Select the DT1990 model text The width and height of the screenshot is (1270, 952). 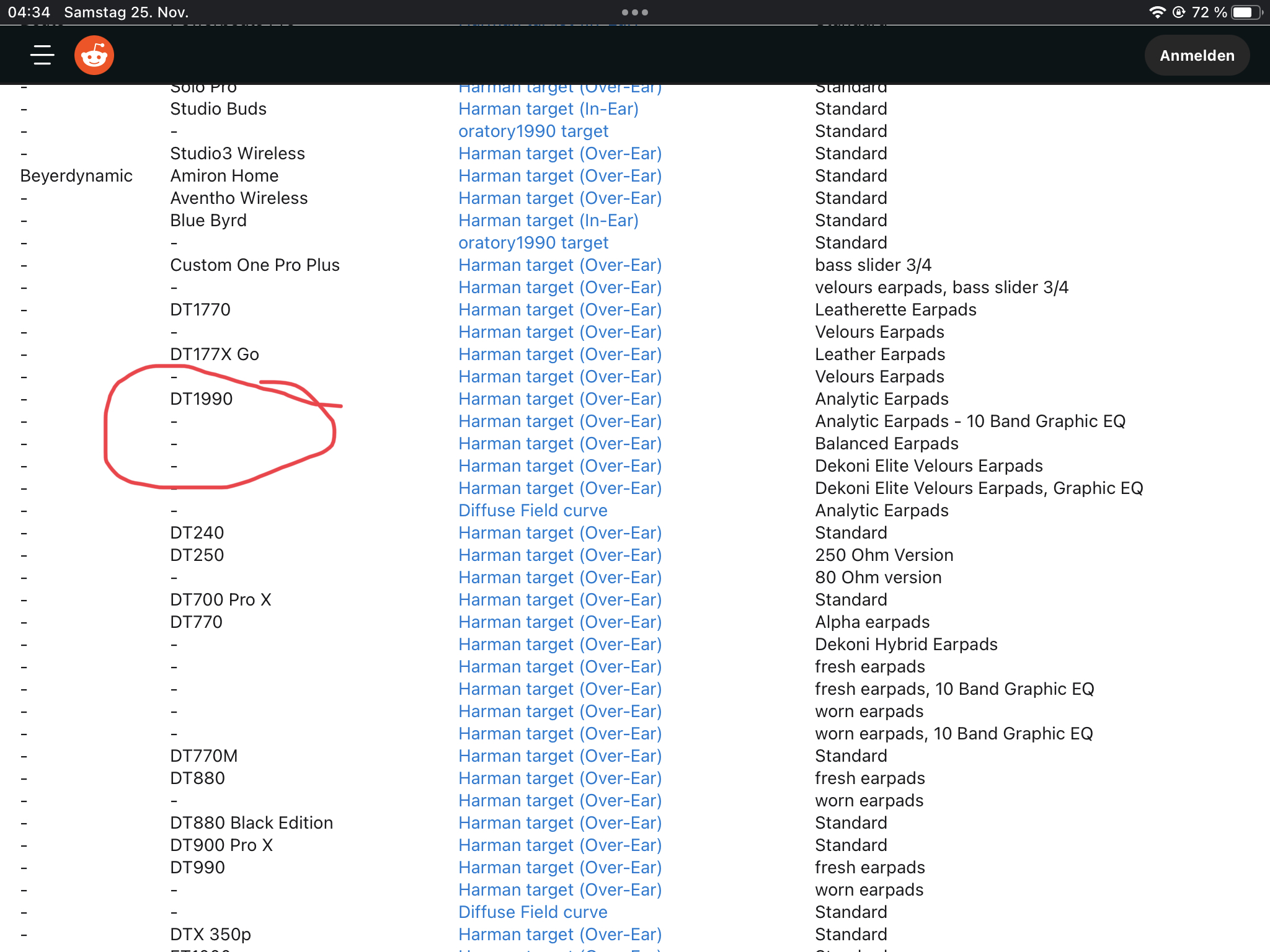click(202, 399)
